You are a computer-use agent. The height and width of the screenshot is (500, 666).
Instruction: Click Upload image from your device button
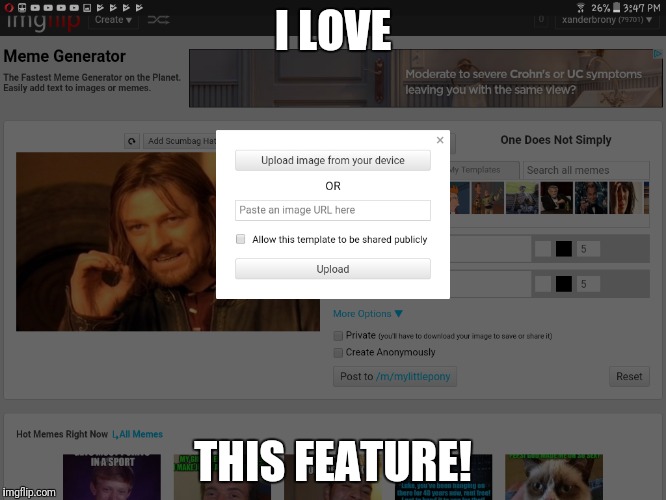(333, 161)
